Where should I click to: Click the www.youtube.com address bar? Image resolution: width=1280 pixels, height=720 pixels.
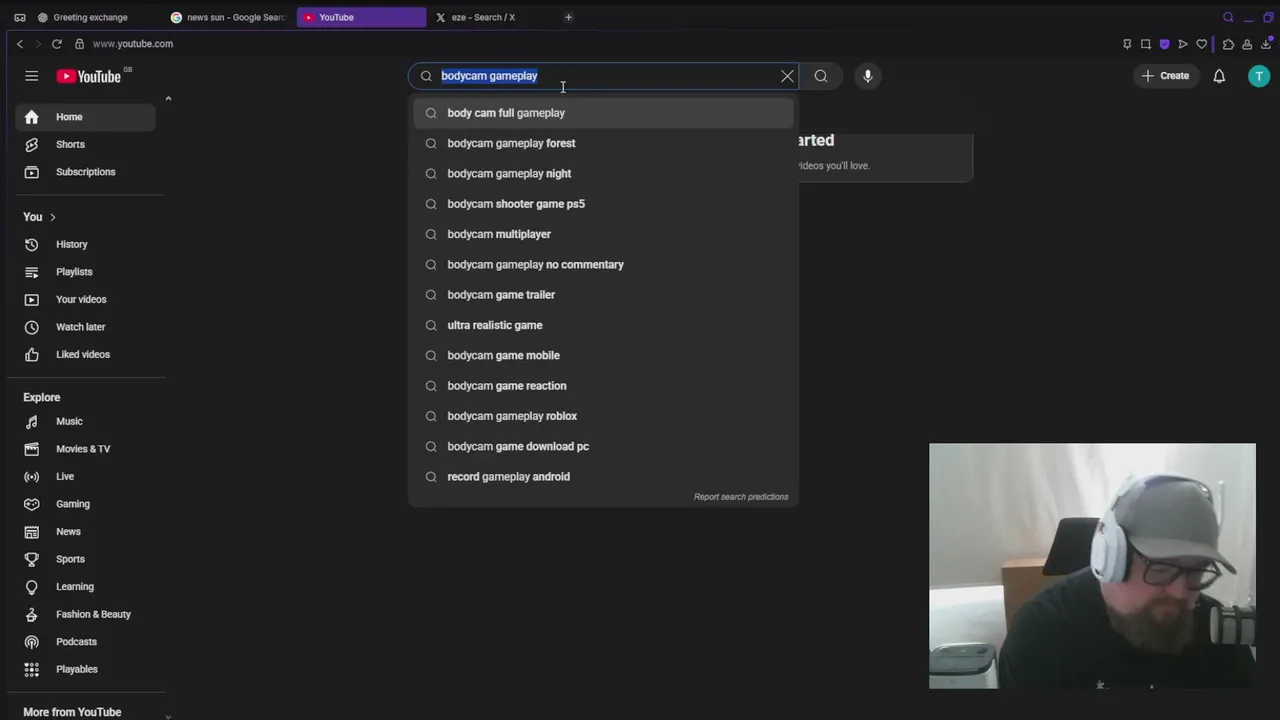[x=133, y=44]
